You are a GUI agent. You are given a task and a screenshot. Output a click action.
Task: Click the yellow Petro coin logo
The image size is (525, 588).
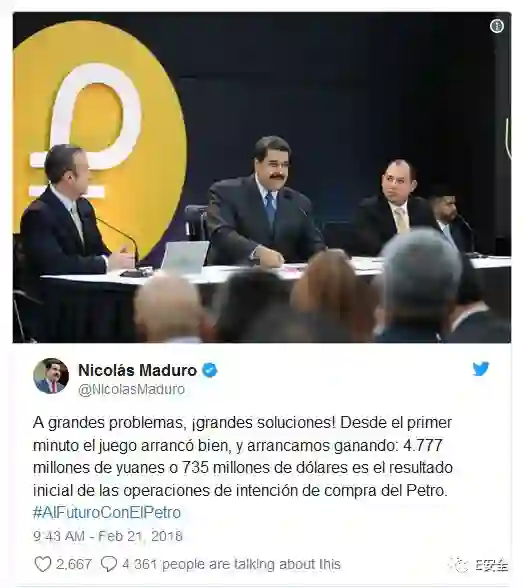click(98, 131)
